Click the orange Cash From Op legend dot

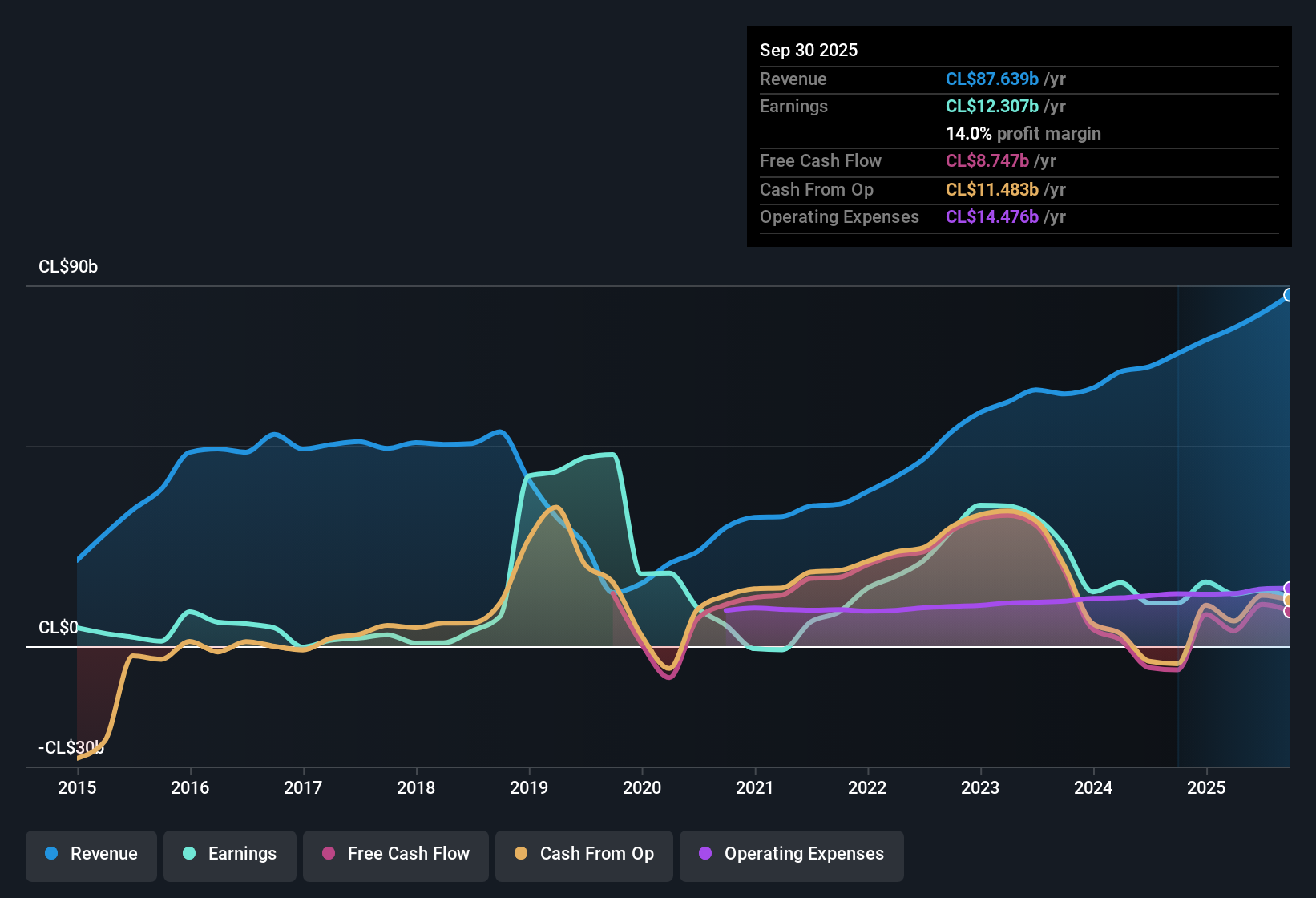(521, 854)
